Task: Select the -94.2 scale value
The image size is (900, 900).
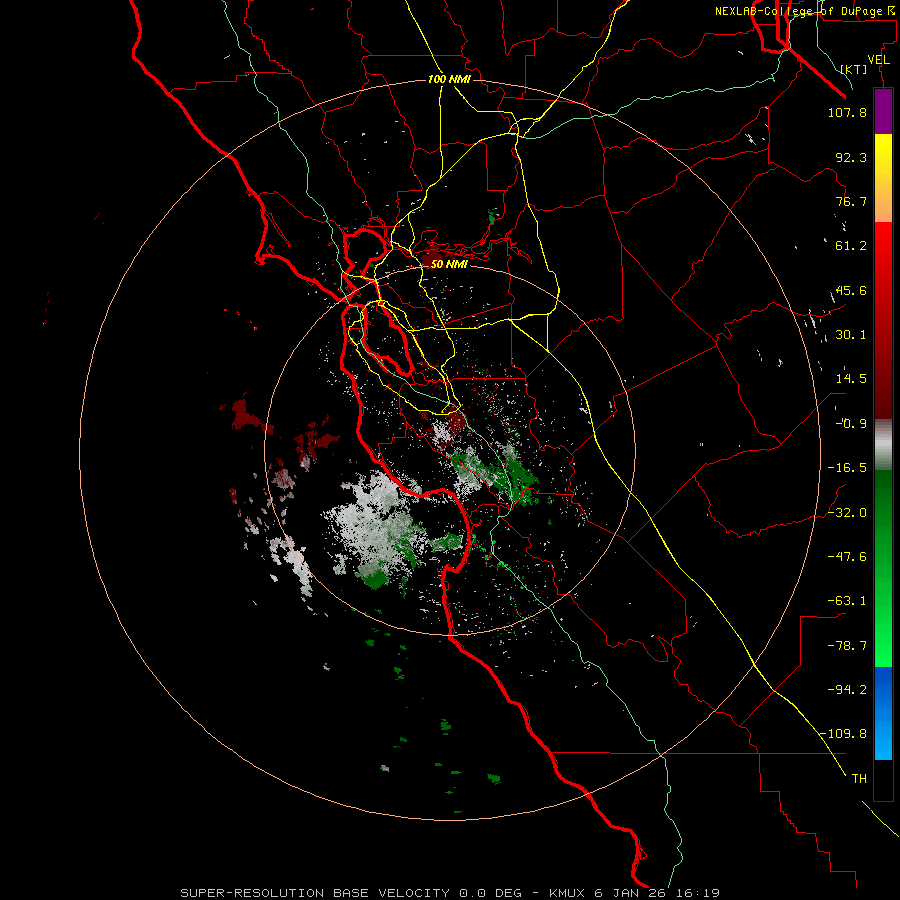Action: tap(847, 689)
